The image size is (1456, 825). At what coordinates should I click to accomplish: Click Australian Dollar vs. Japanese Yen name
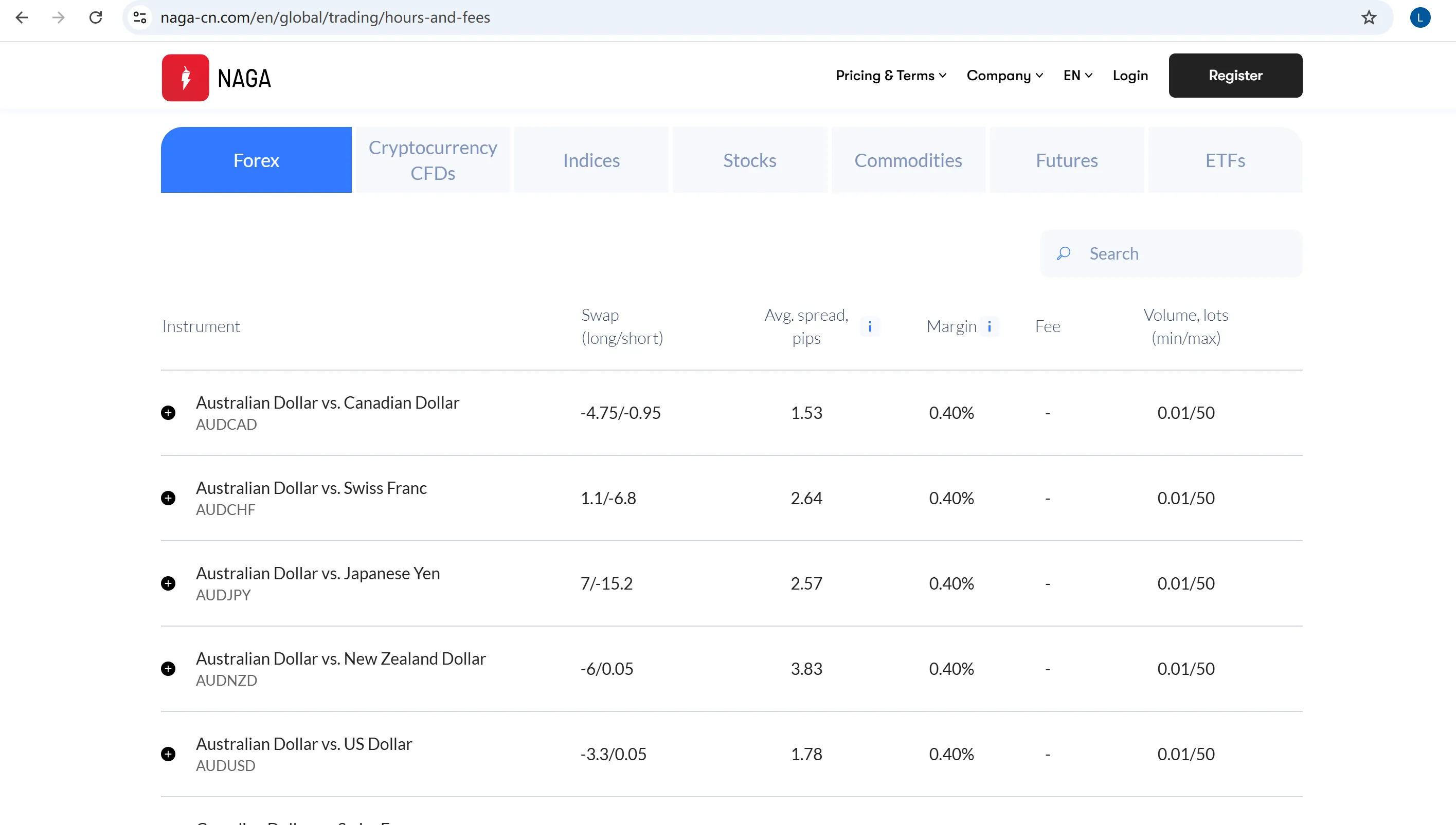click(318, 574)
